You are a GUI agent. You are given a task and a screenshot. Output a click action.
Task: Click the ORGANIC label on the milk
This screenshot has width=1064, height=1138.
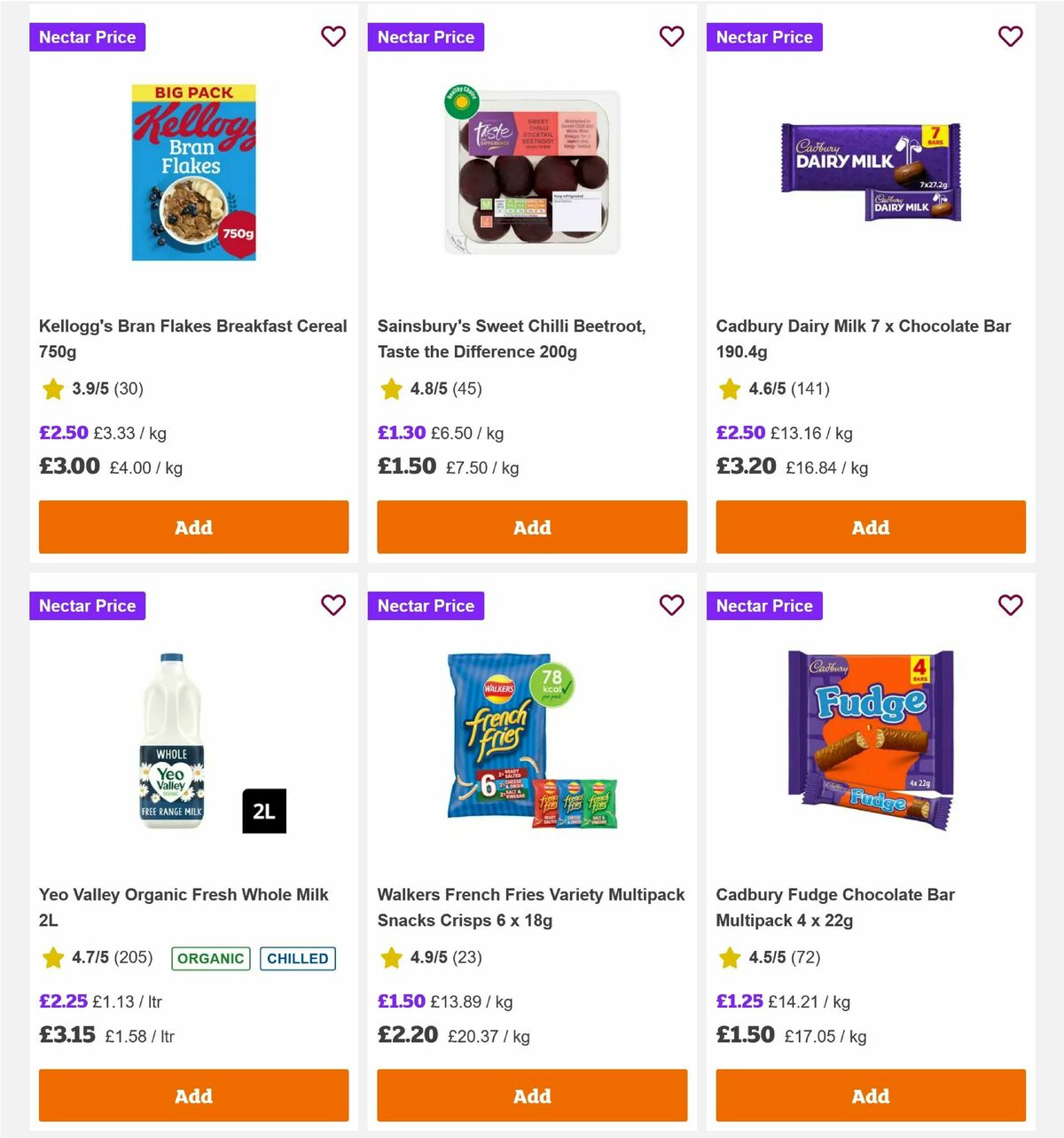pyautogui.click(x=210, y=958)
